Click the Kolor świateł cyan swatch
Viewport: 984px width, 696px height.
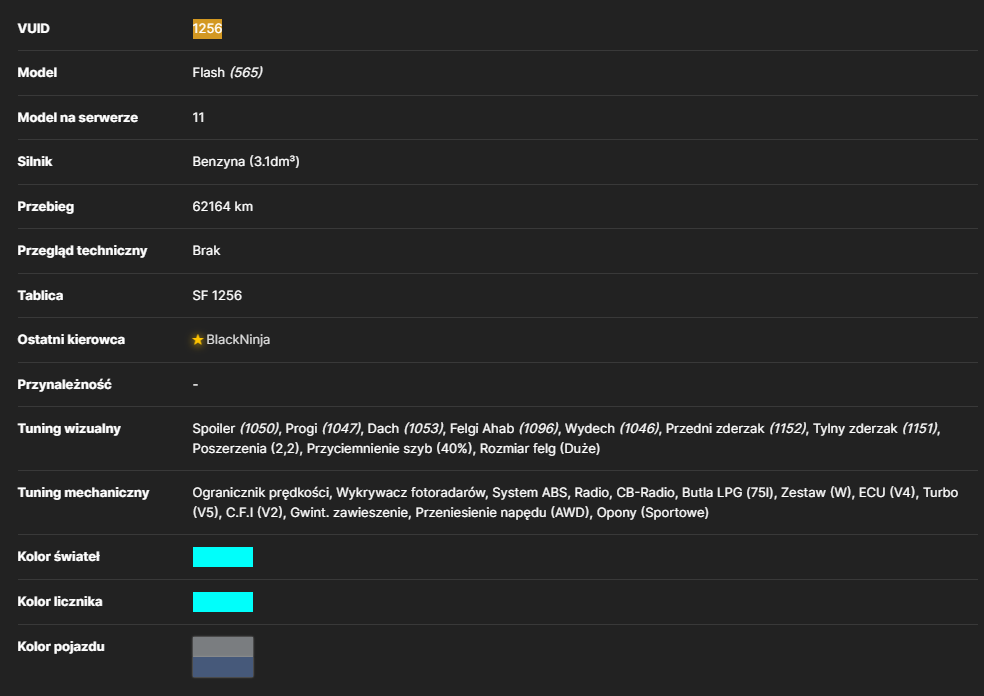click(223, 557)
